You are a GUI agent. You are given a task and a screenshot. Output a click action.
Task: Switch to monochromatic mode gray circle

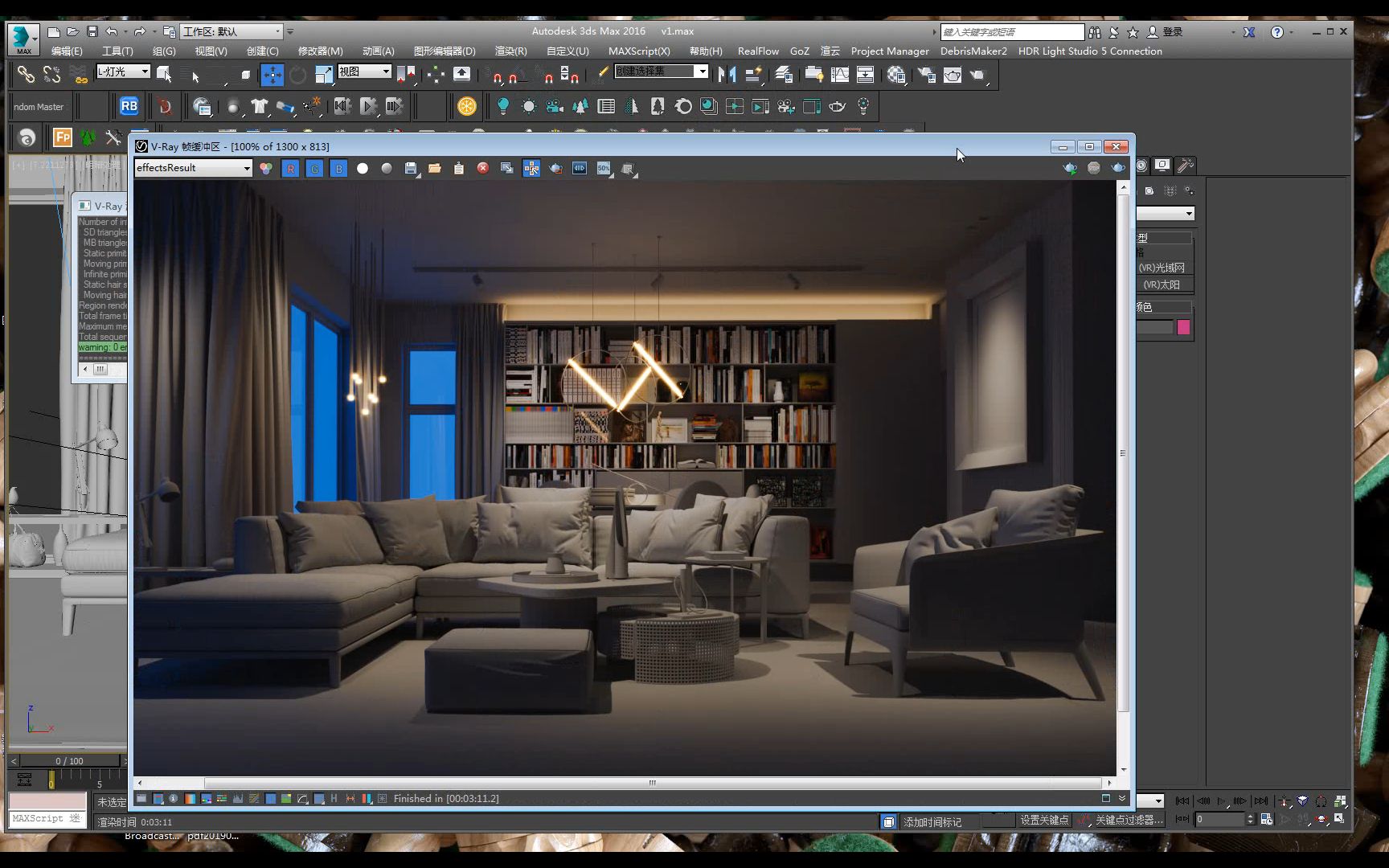387,169
